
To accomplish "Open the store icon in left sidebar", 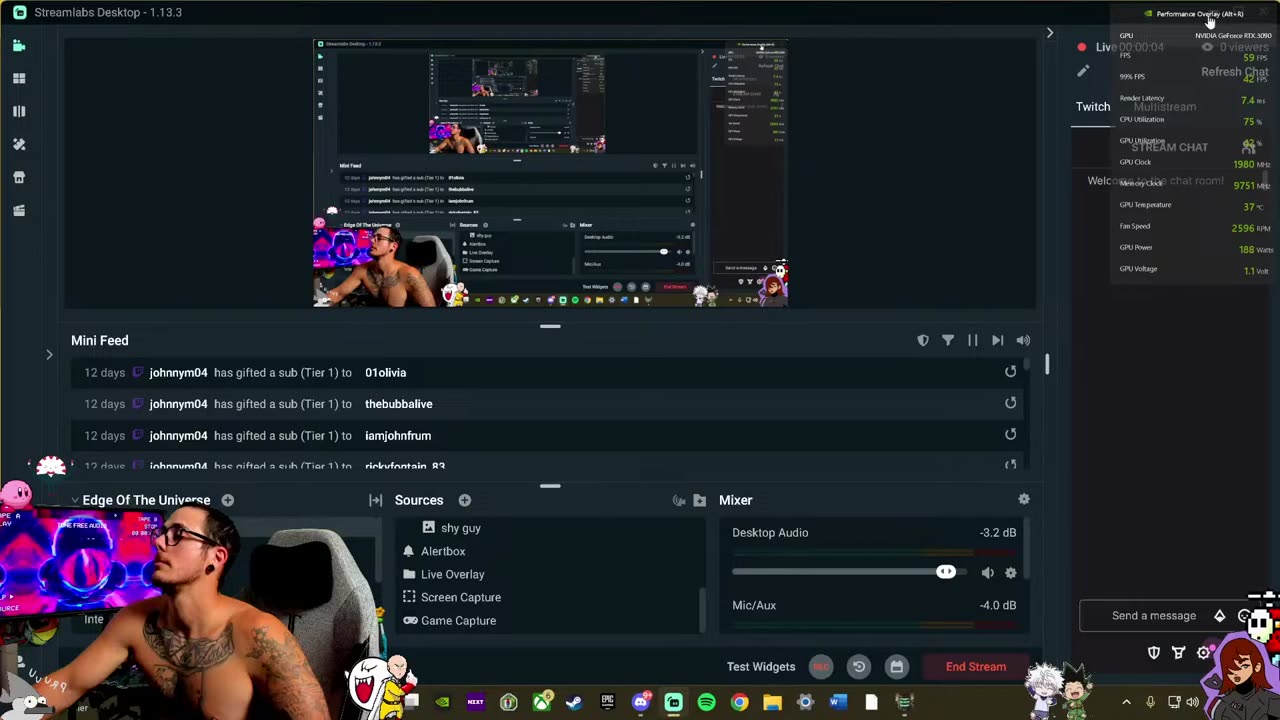I will 19,177.
